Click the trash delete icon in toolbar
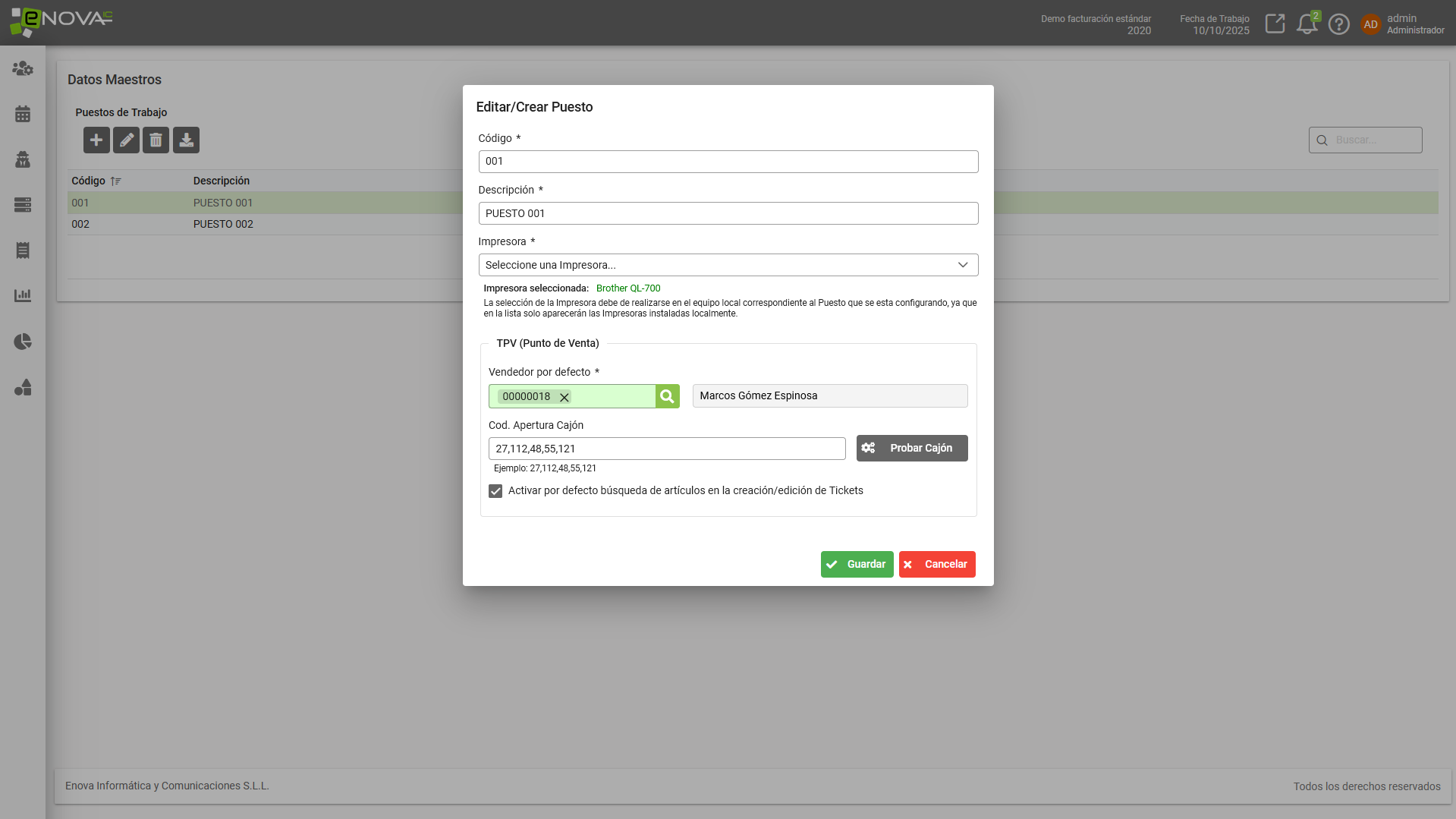This screenshot has height=819, width=1456. click(156, 140)
